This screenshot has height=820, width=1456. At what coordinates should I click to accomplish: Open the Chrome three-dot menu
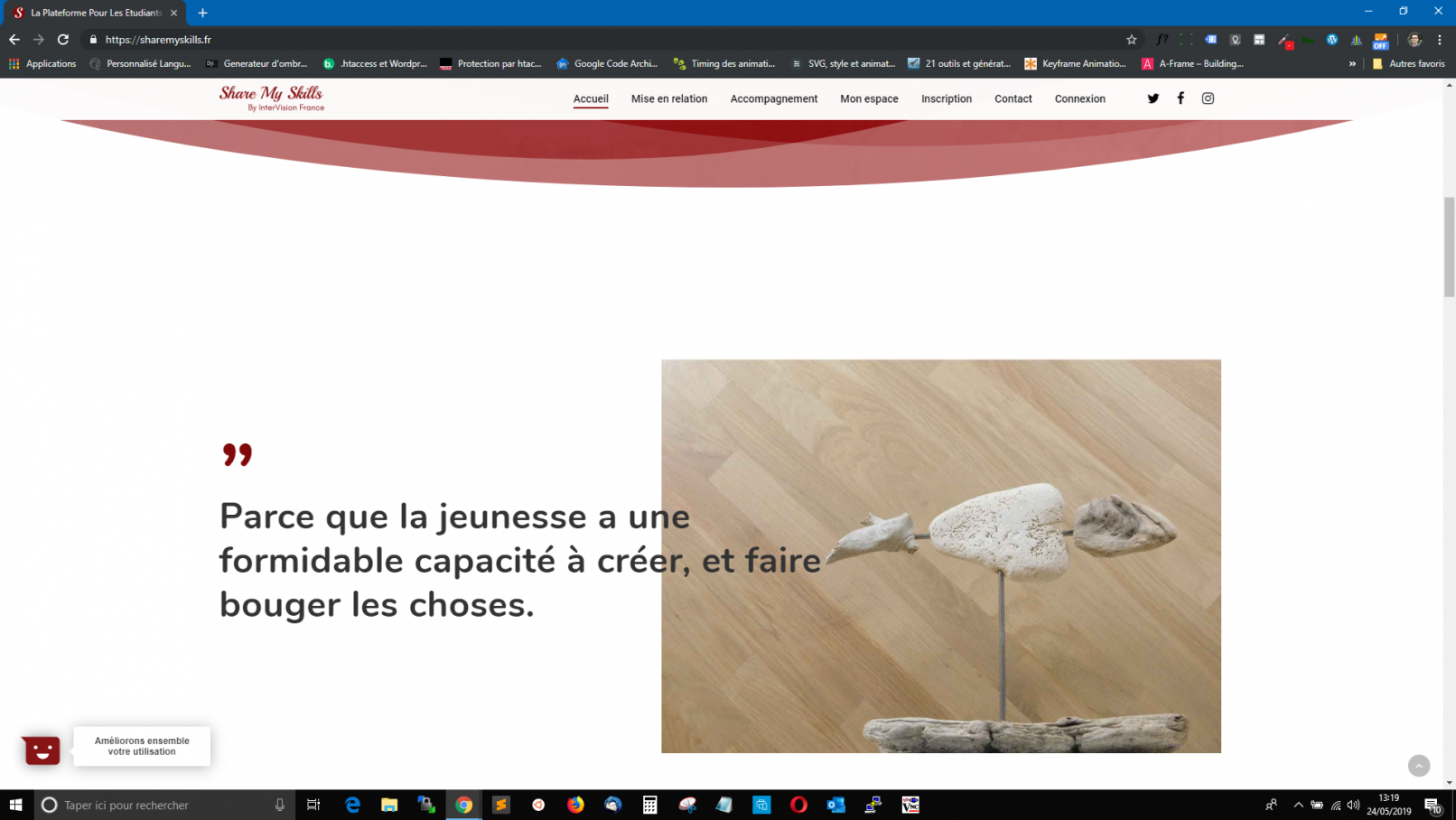click(1440, 40)
